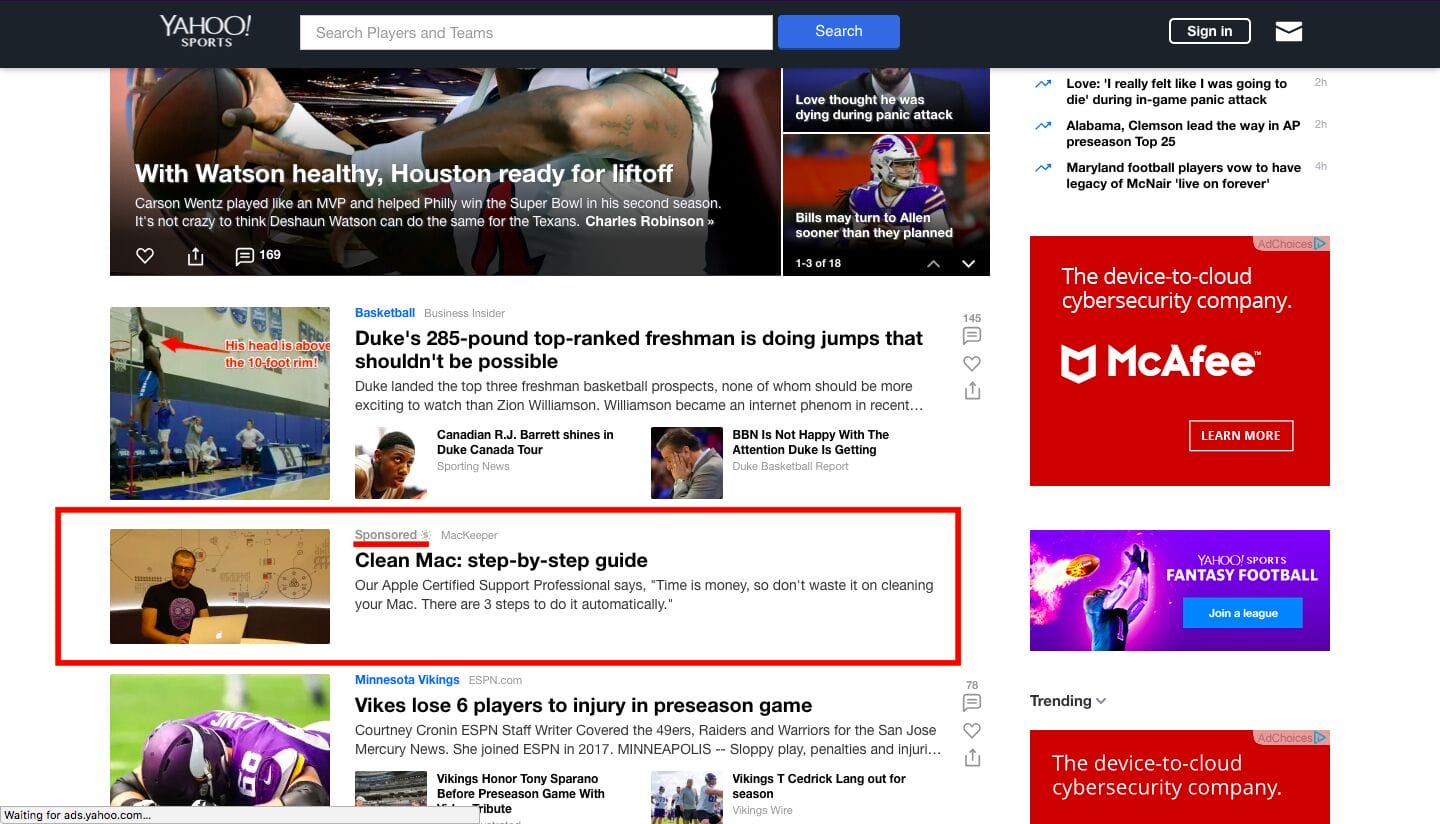Click the Search Players and Teams field
This screenshot has width=1440, height=824.
[536, 32]
